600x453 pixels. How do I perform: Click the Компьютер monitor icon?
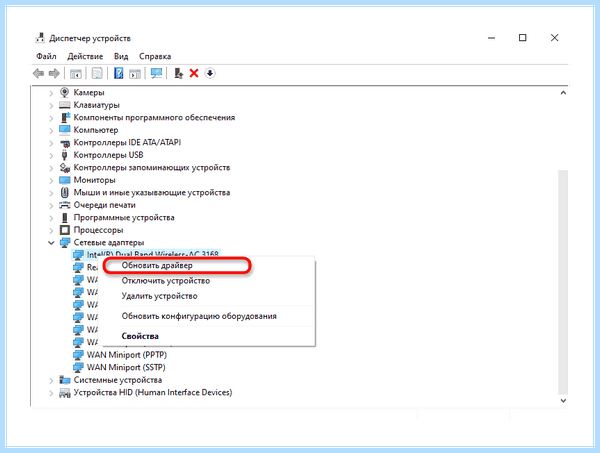point(65,130)
